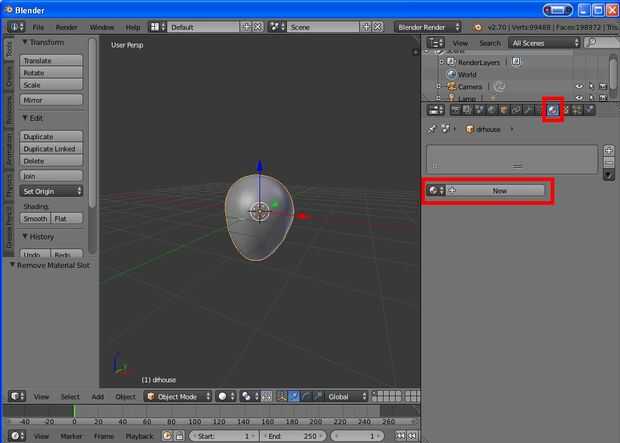The height and width of the screenshot is (443, 620).
Task: Open viewport shading sphere selector
Action: pyautogui.click(x=226, y=396)
